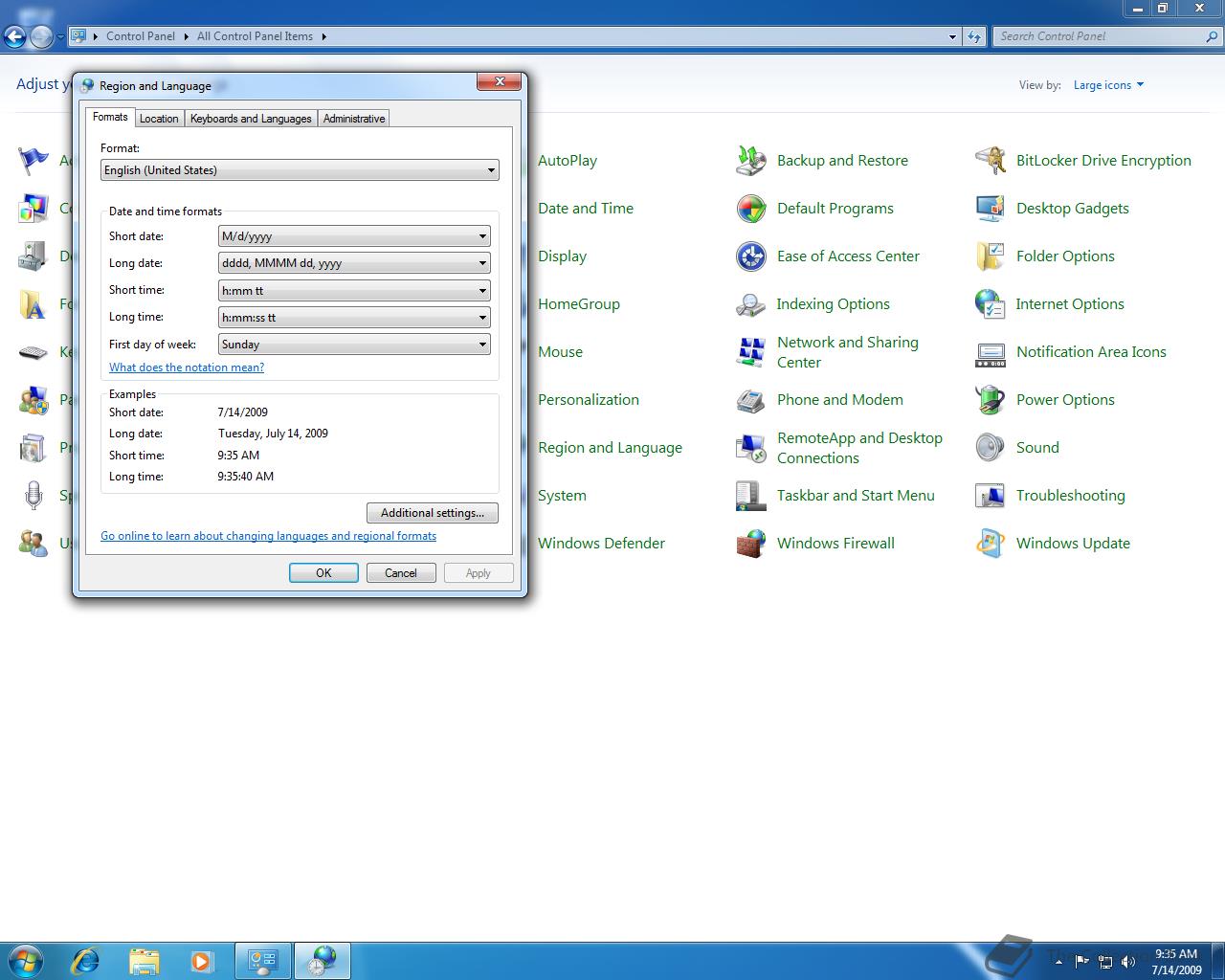Show hidden icons in system tray
The height and width of the screenshot is (980, 1225).
pyautogui.click(x=1058, y=962)
